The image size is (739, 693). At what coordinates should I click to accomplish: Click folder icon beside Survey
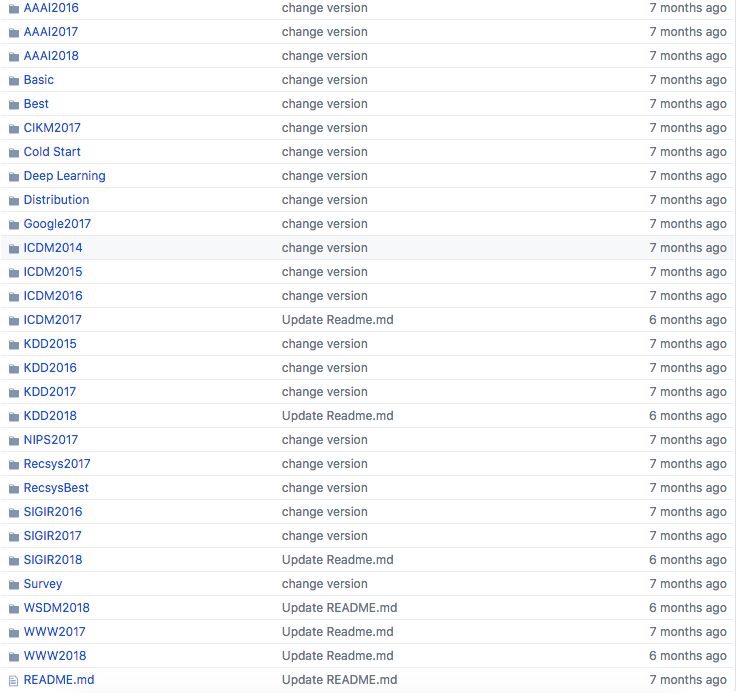[14, 585]
